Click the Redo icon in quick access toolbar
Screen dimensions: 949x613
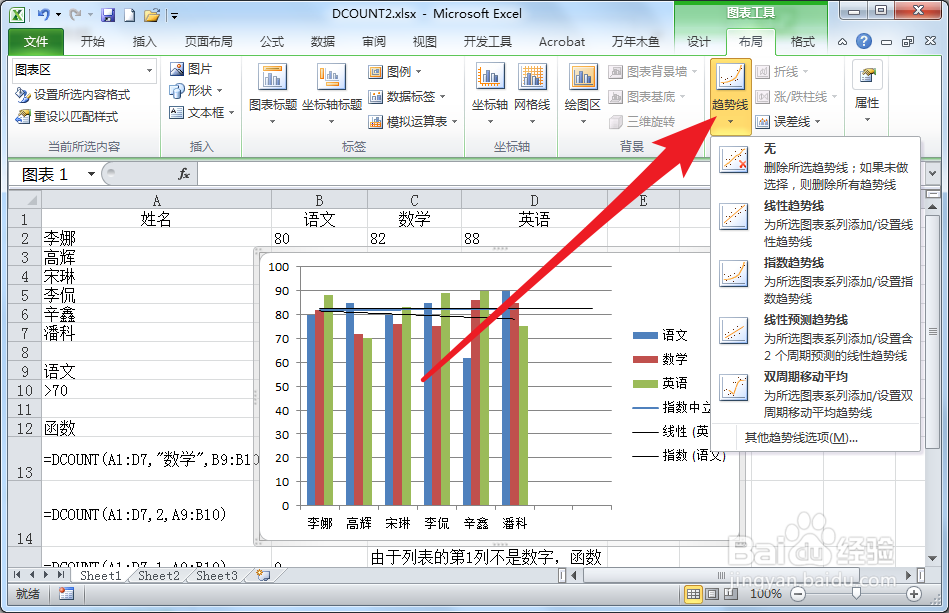point(75,15)
